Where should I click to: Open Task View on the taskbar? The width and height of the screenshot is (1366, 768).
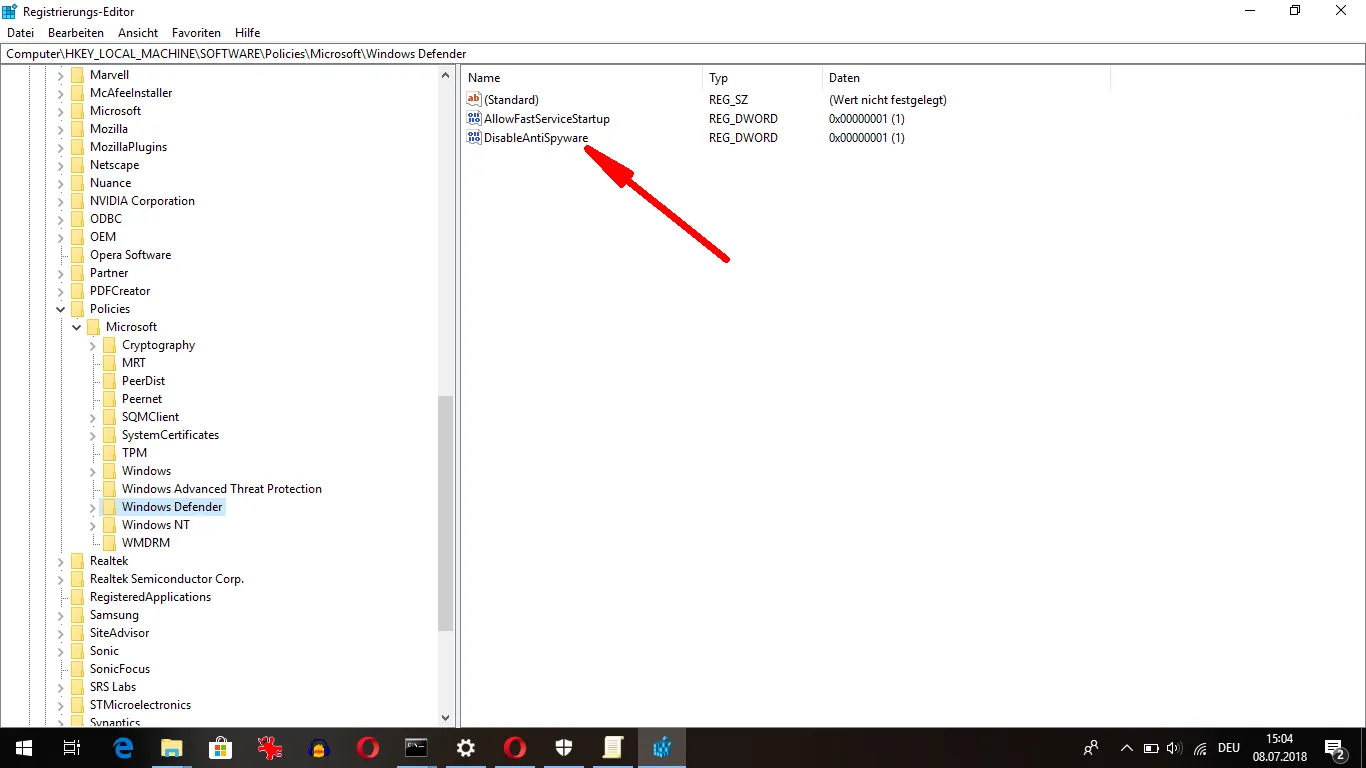click(72, 747)
